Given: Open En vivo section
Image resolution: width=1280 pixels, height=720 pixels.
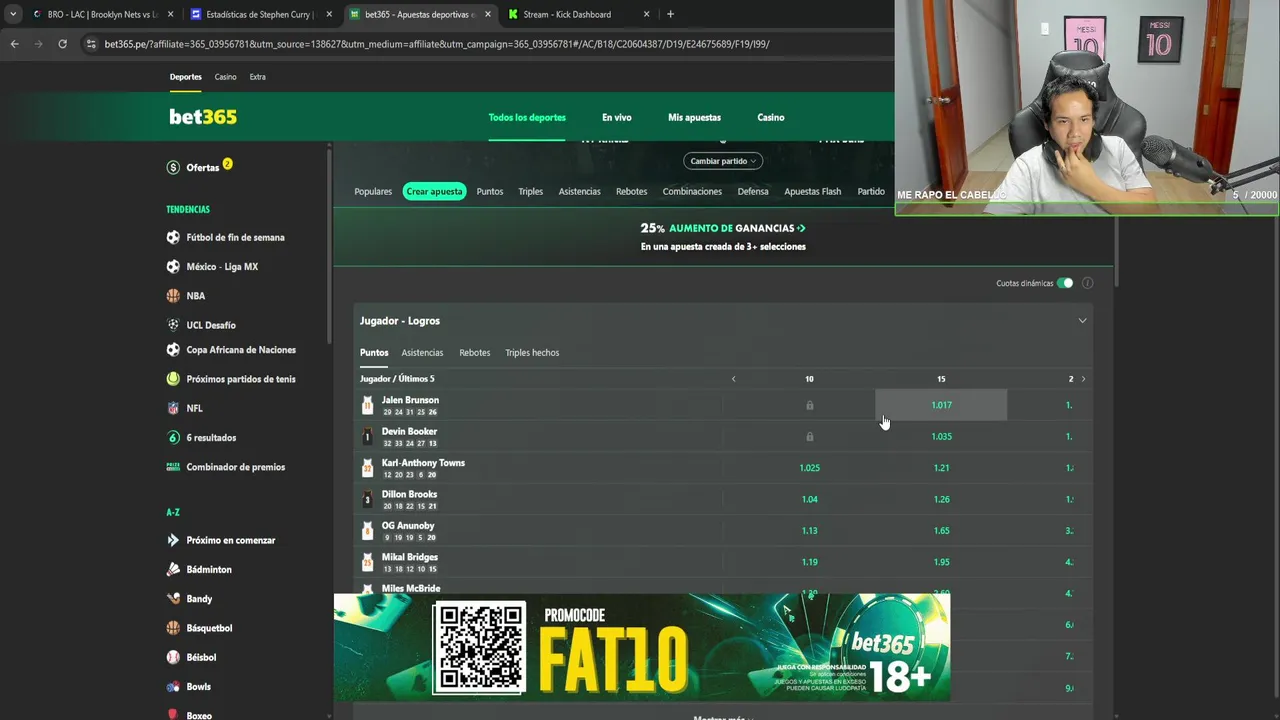Looking at the screenshot, I should (616, 117).
